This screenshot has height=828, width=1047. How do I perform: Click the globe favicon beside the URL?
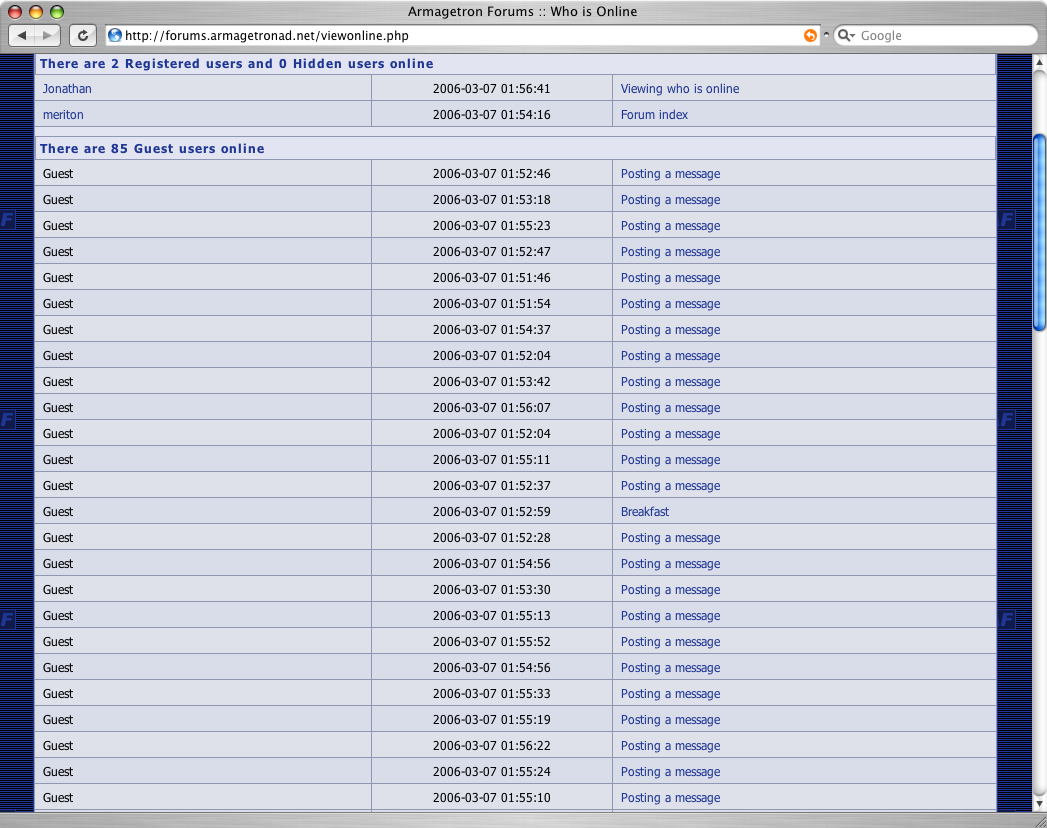click(x=115, y=36)
